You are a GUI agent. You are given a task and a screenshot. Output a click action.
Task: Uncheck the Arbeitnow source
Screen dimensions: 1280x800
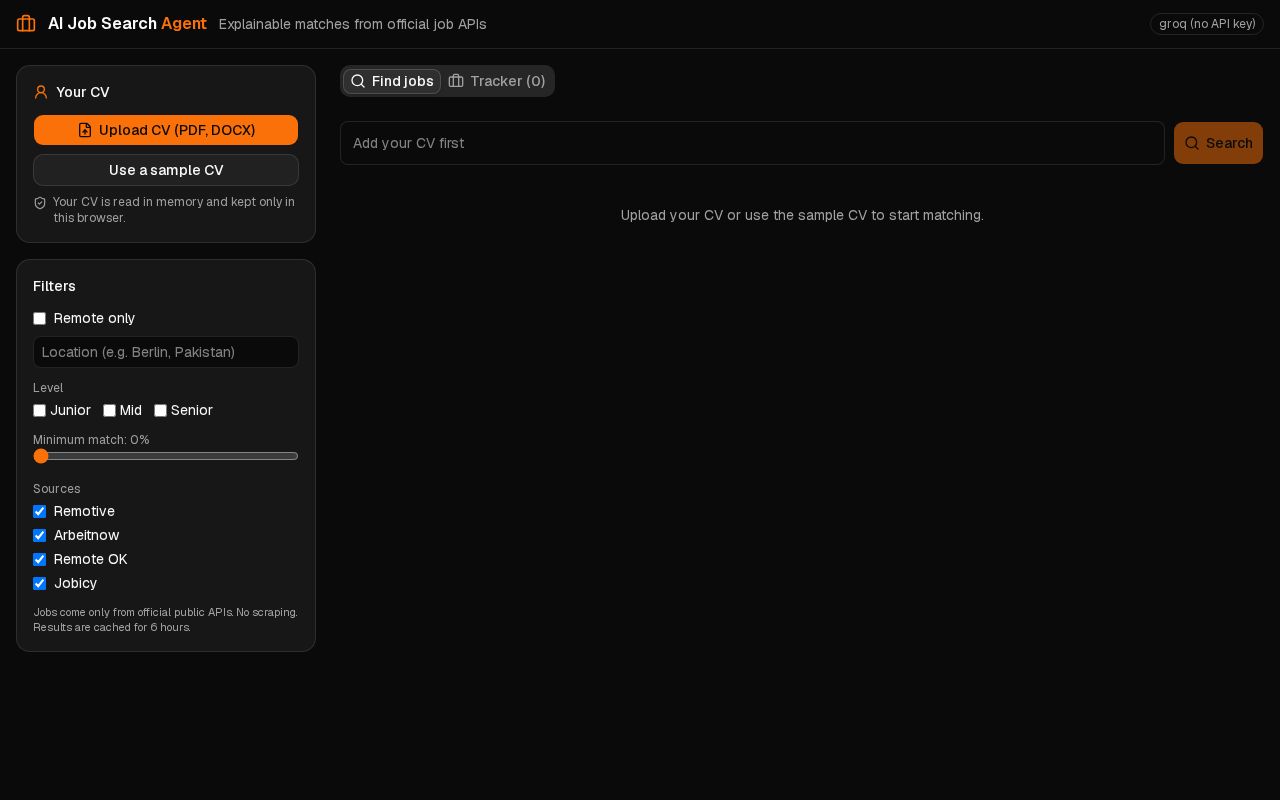click(x=40, y=536)
